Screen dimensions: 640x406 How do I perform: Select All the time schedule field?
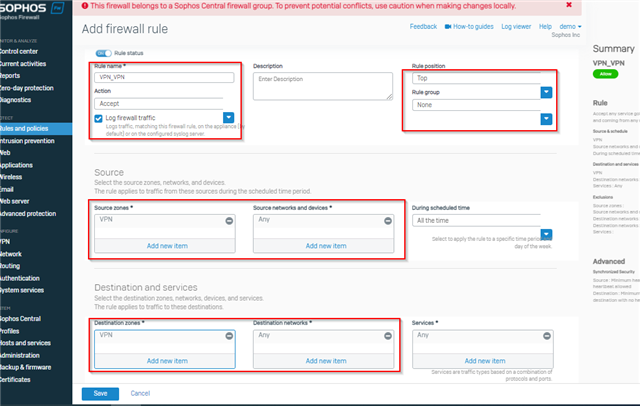476,220
